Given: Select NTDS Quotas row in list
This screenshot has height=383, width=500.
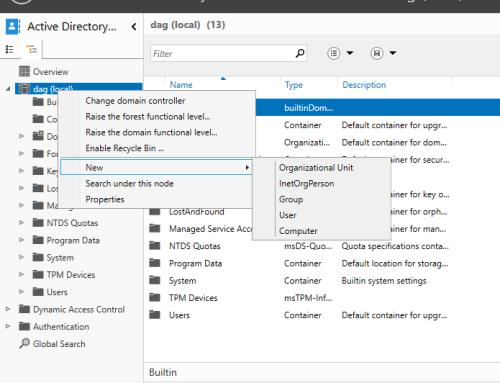Looking at the screenshot, I should pos(322,246).
